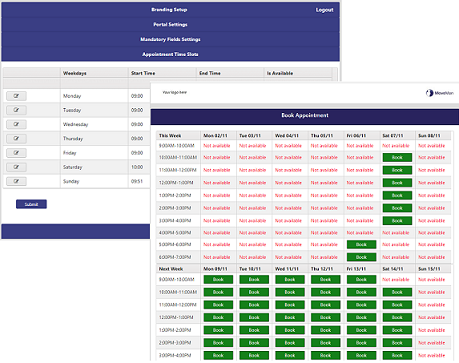Open the Portal Settings menu

tap(170, 24)
